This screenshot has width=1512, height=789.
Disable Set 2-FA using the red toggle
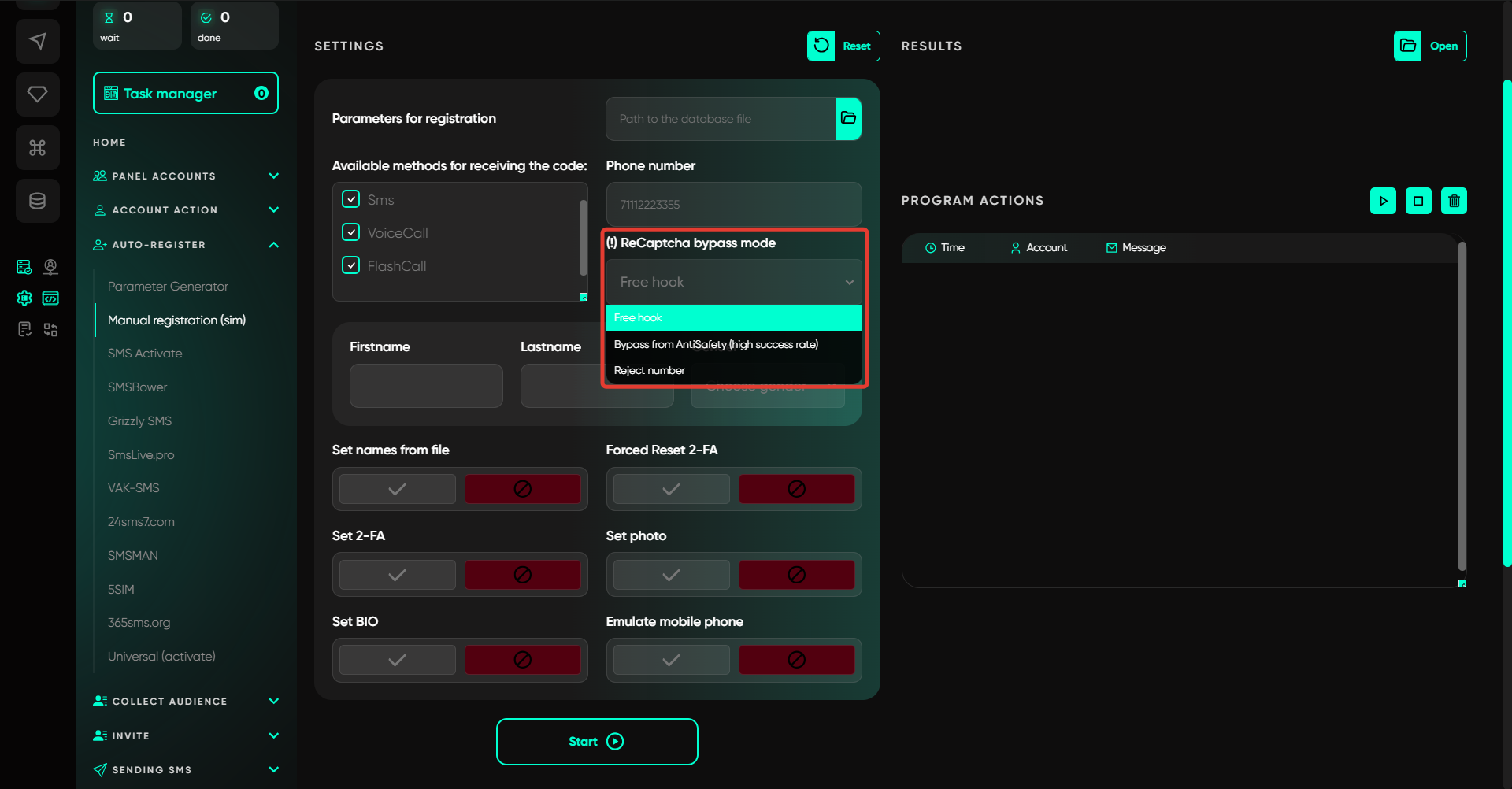click(x=522, y=575)
